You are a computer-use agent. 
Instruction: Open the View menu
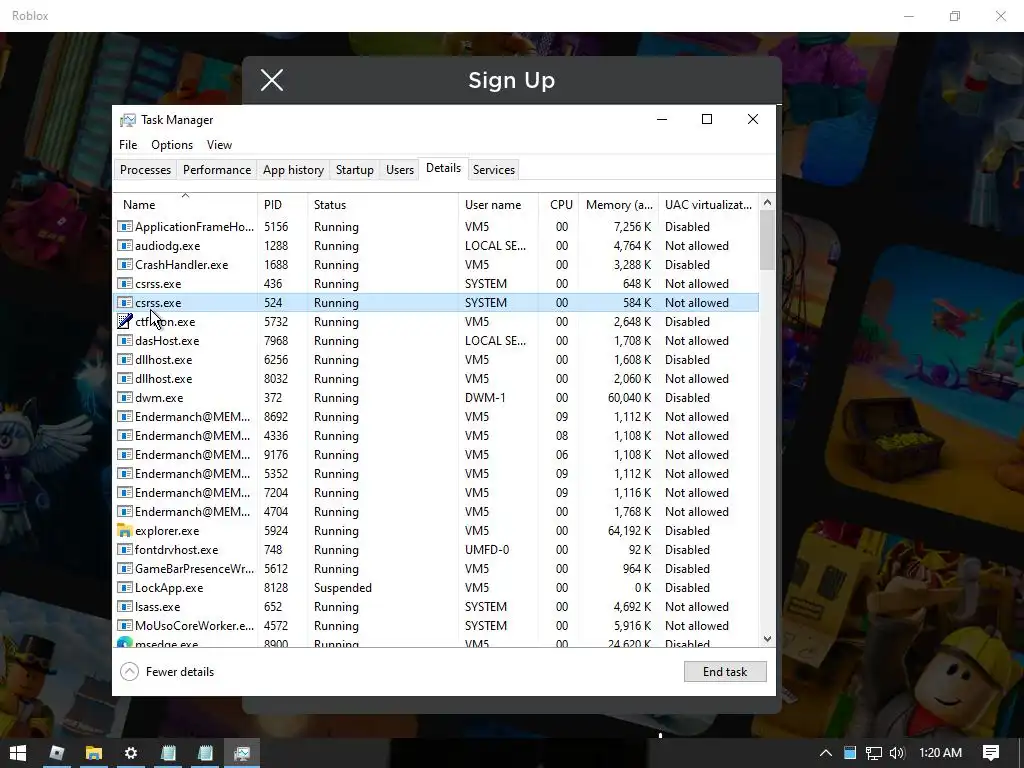coord(219,145)
